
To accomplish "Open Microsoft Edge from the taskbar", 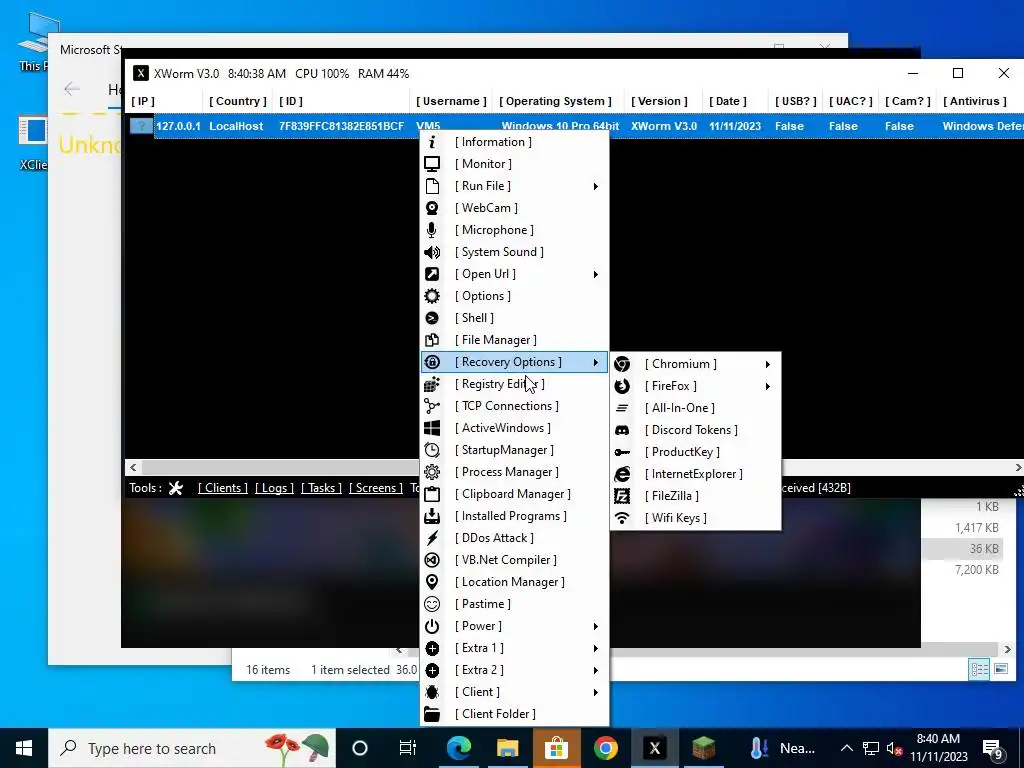I will (x=459, y=748).
